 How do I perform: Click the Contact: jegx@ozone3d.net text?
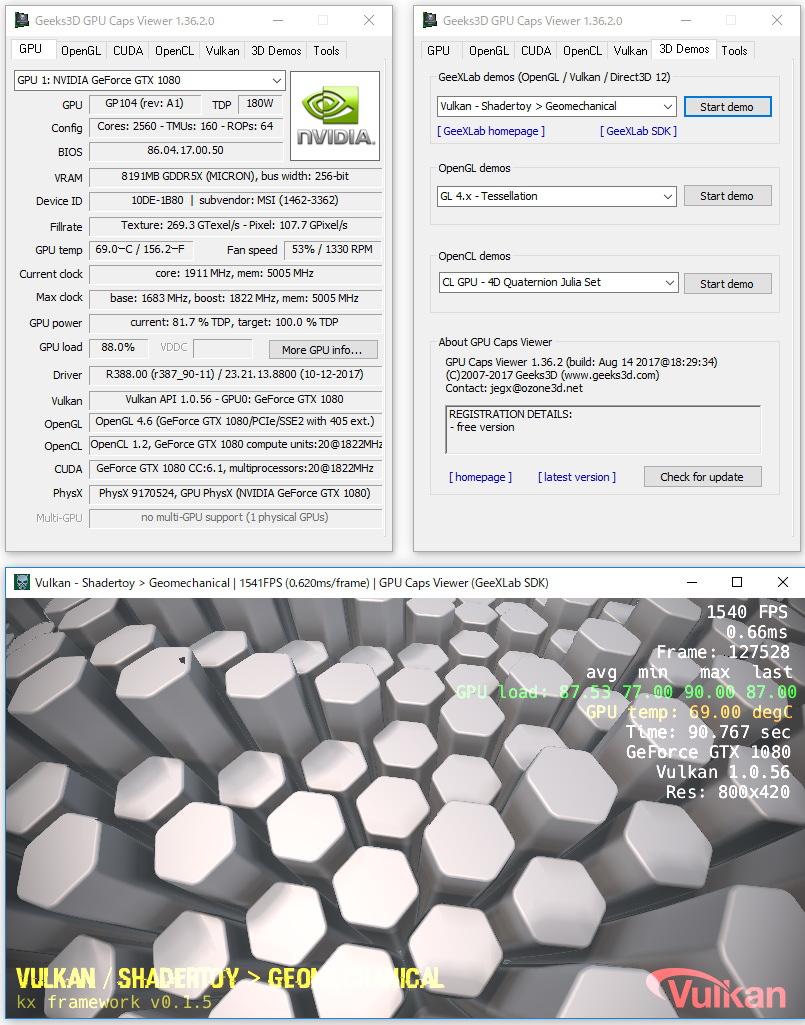coord(514,388)
